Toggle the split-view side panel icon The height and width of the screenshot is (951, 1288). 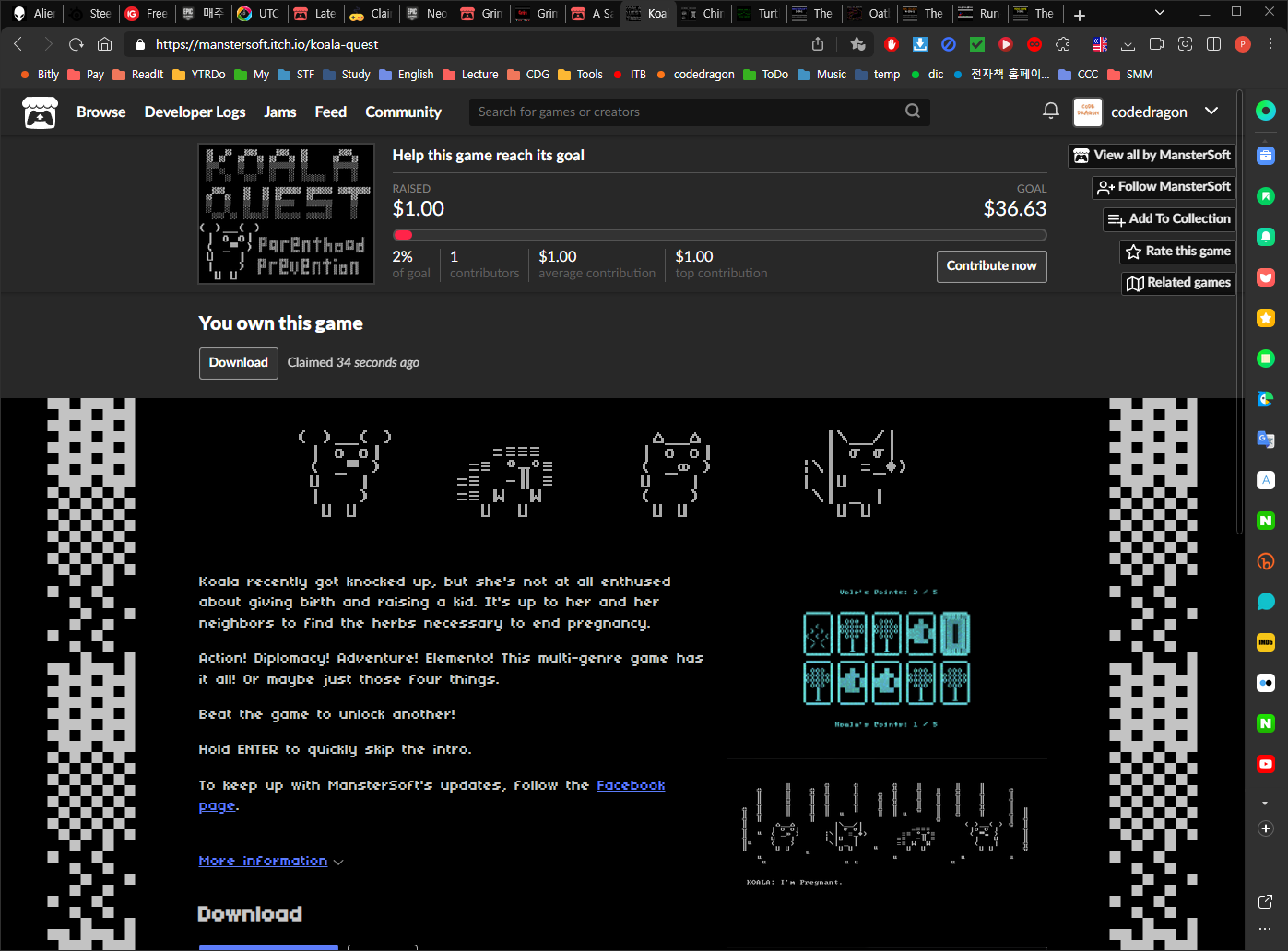coord(1214,44)
